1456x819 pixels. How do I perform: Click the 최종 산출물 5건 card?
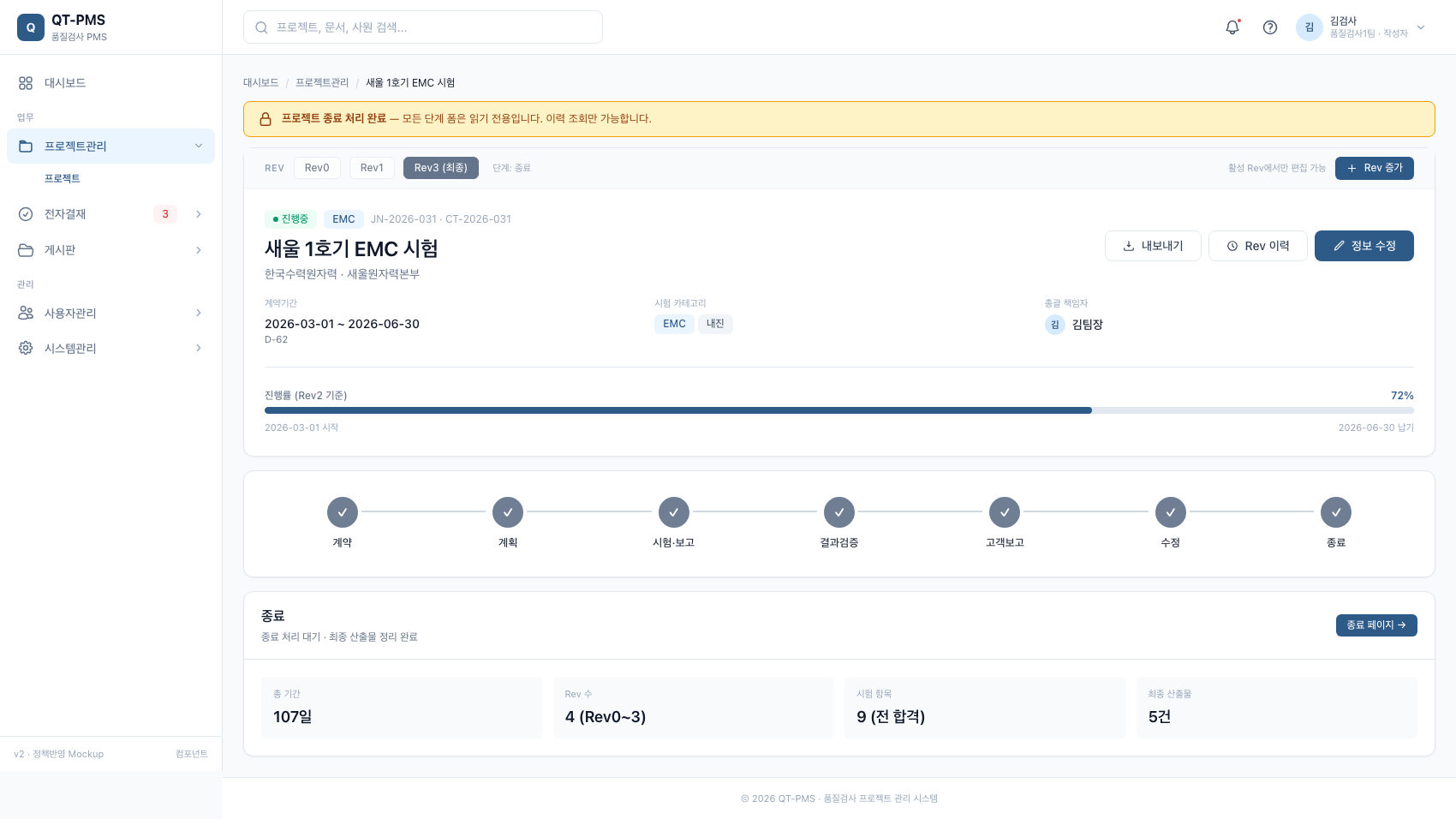1277,708
